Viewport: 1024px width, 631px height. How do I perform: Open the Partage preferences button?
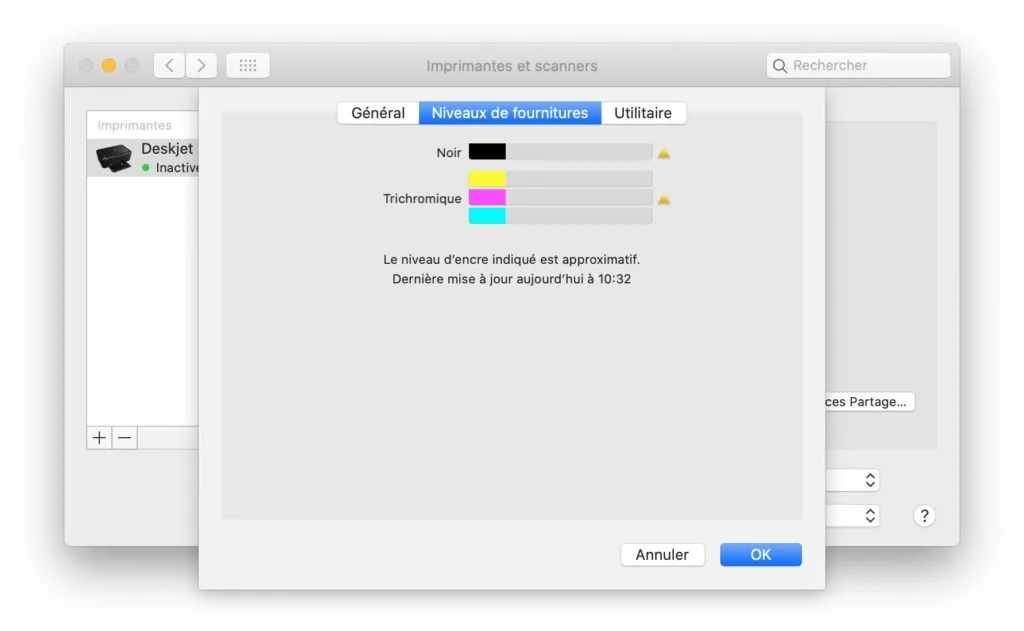click(x=869, y=402)
